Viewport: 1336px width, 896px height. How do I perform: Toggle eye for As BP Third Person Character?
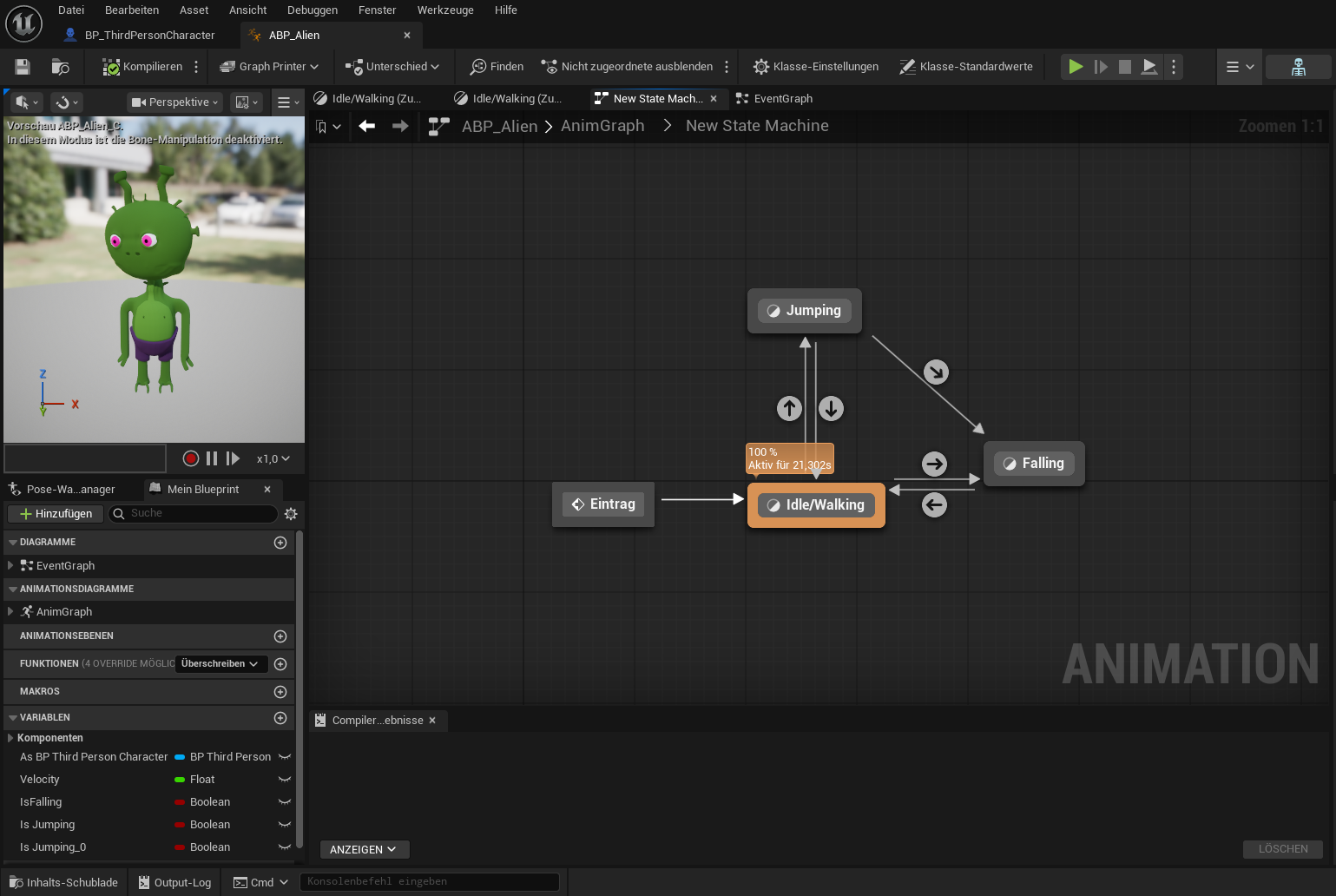pyautogui.click(x=284, y=757)
